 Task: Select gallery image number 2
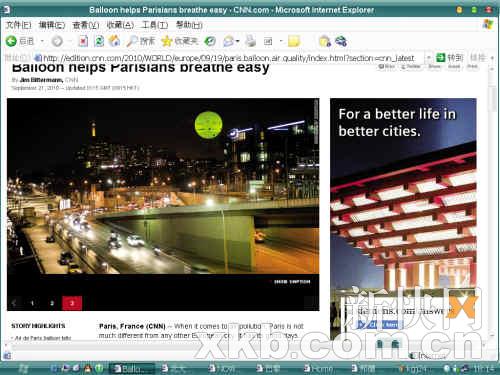[x=52, y=303]
